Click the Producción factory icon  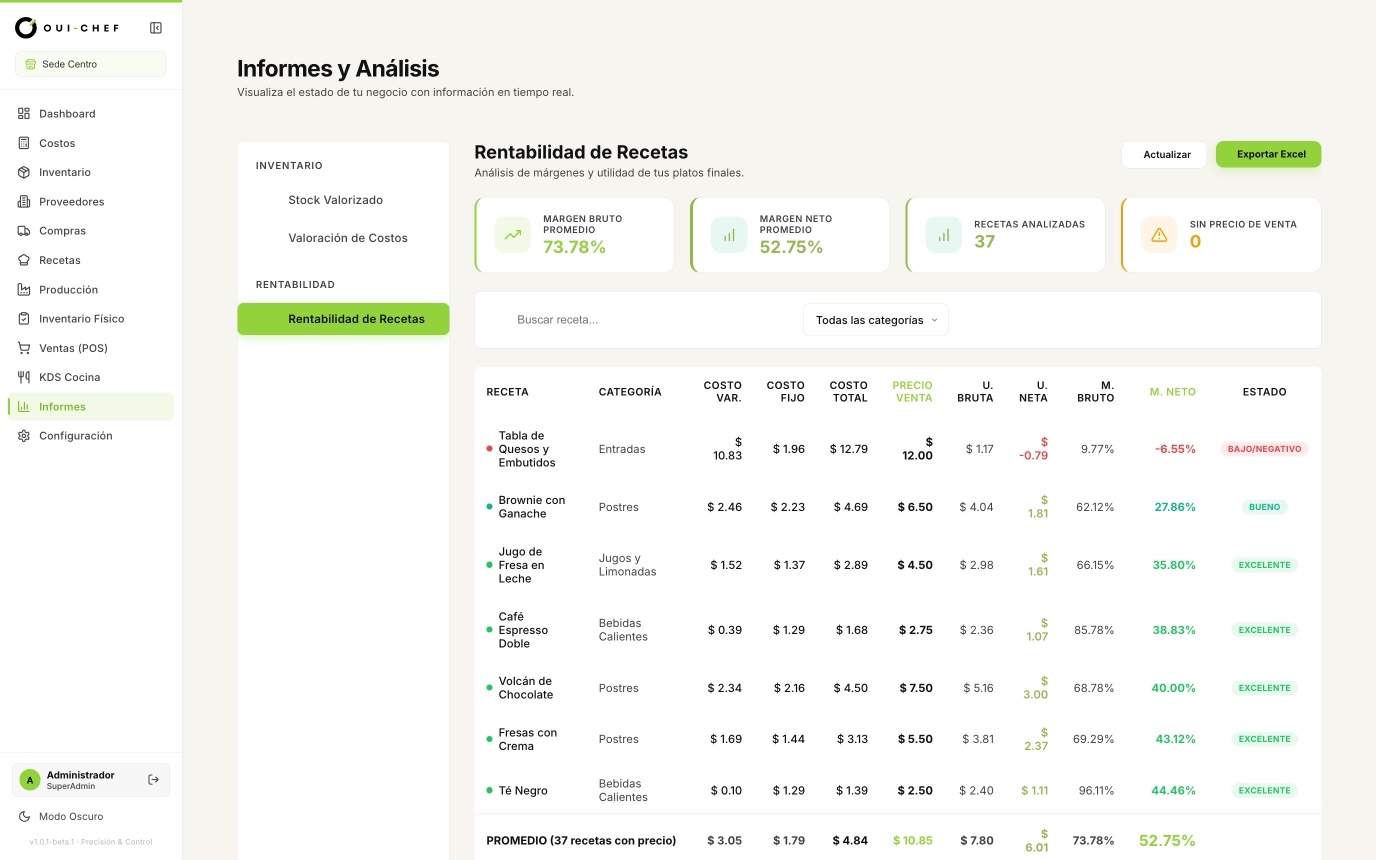click(24, 290)
